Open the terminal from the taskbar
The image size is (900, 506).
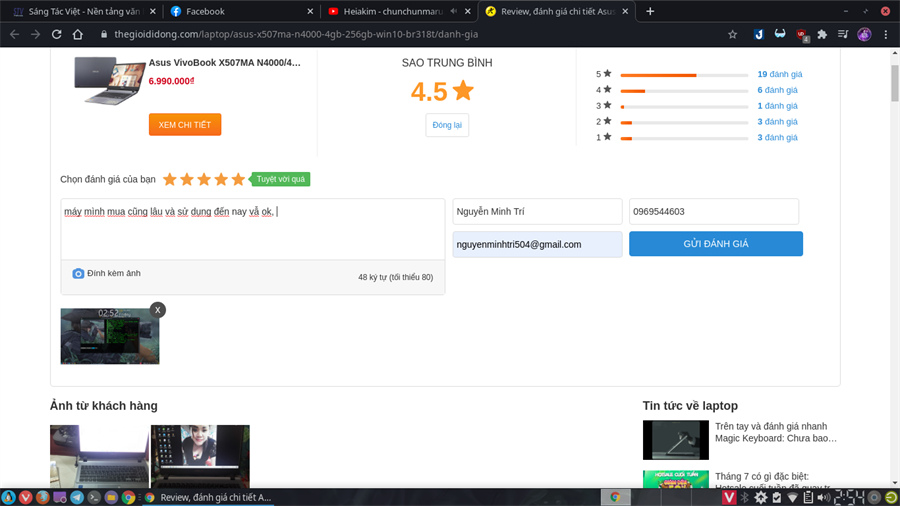pos(94,497)
